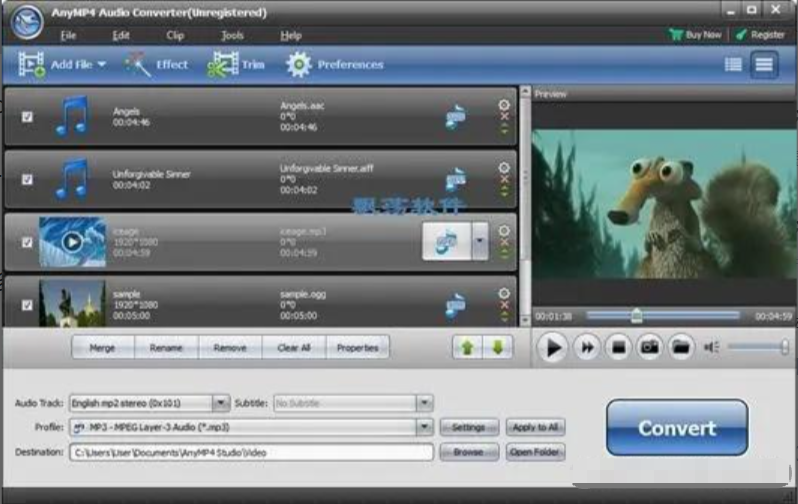Apply the profile to all files
The image size is (798, 504).
535,427
